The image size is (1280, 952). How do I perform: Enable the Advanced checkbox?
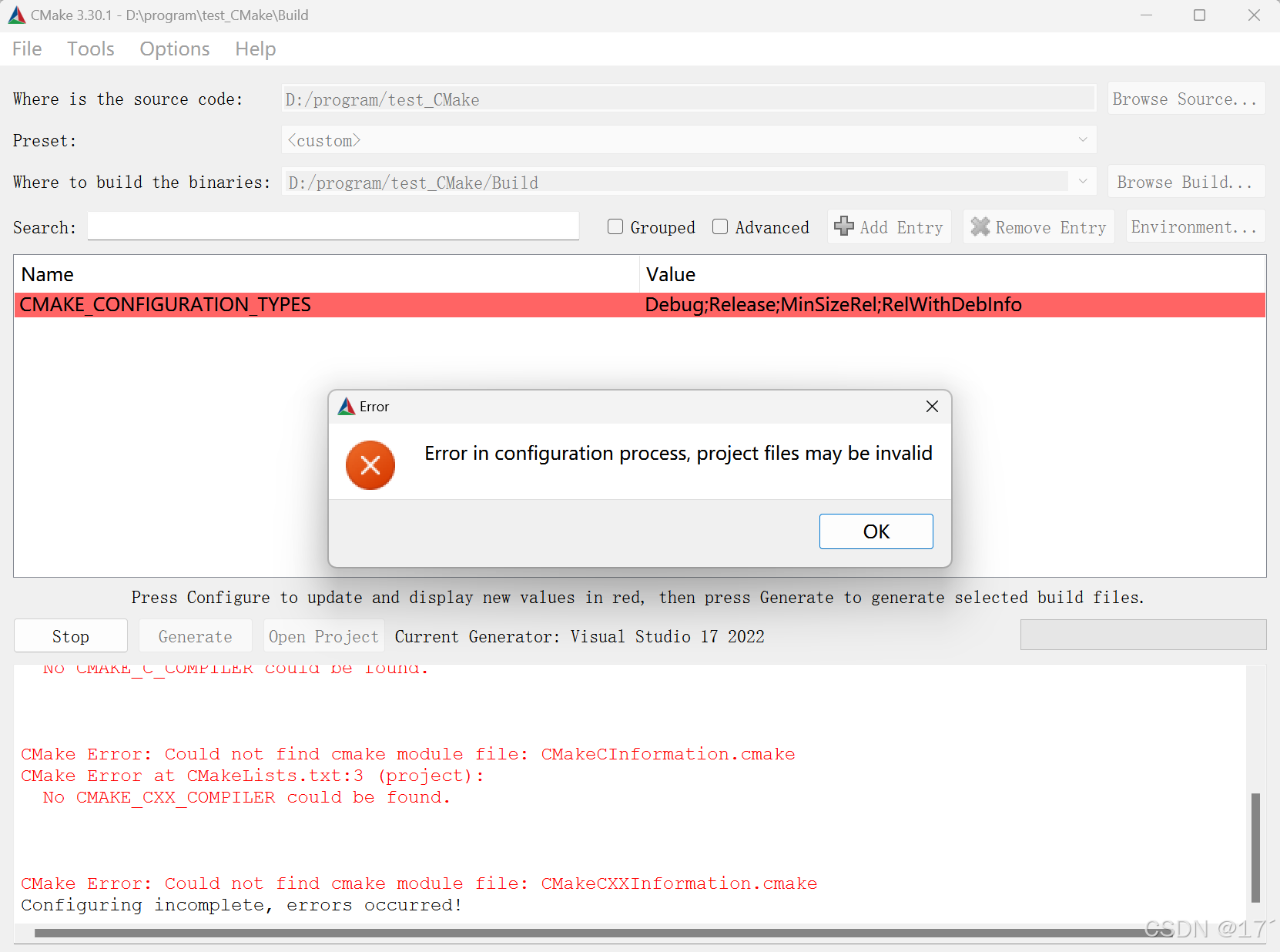coord(720,226)
